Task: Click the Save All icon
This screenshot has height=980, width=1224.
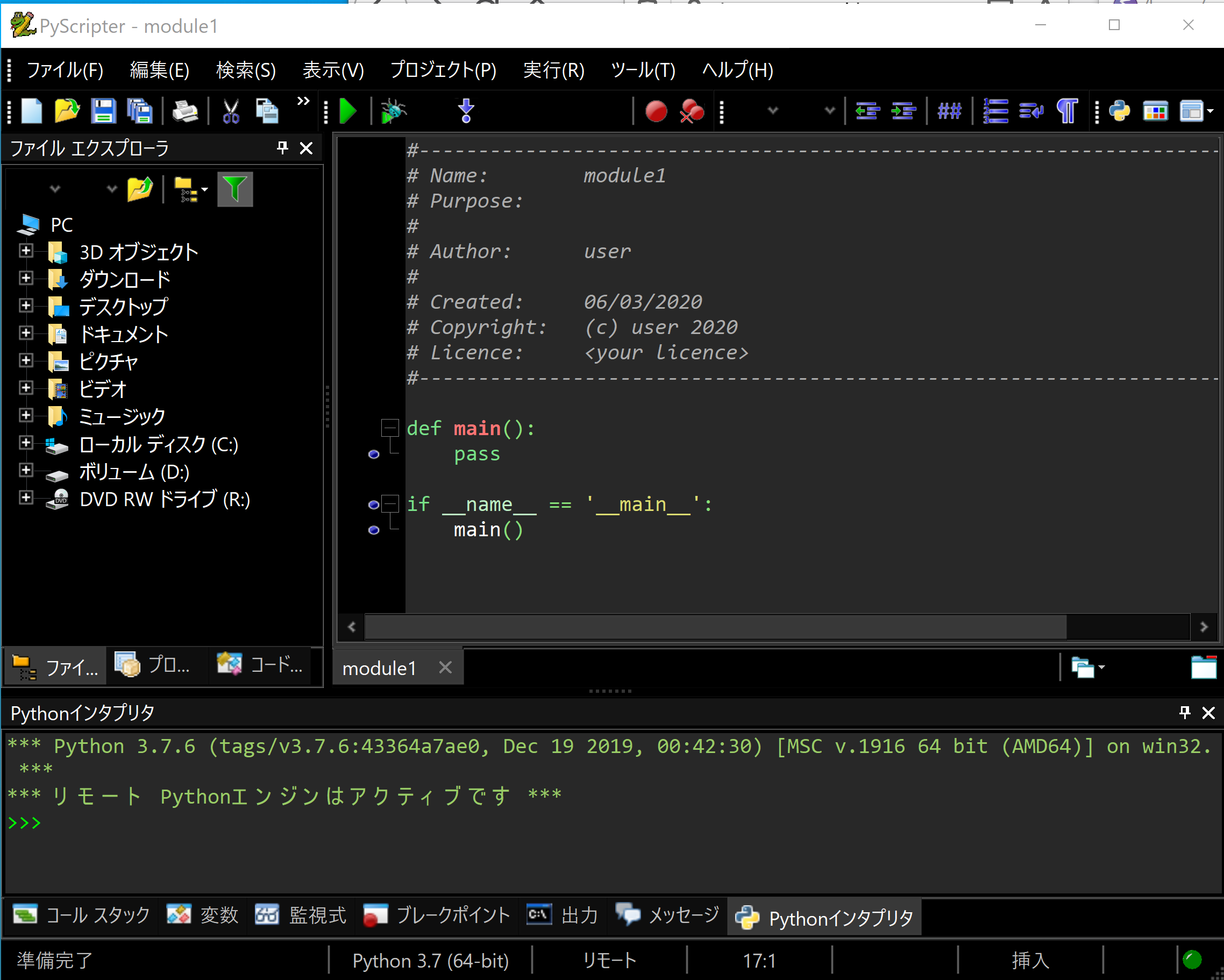Action: coord(140,111)
